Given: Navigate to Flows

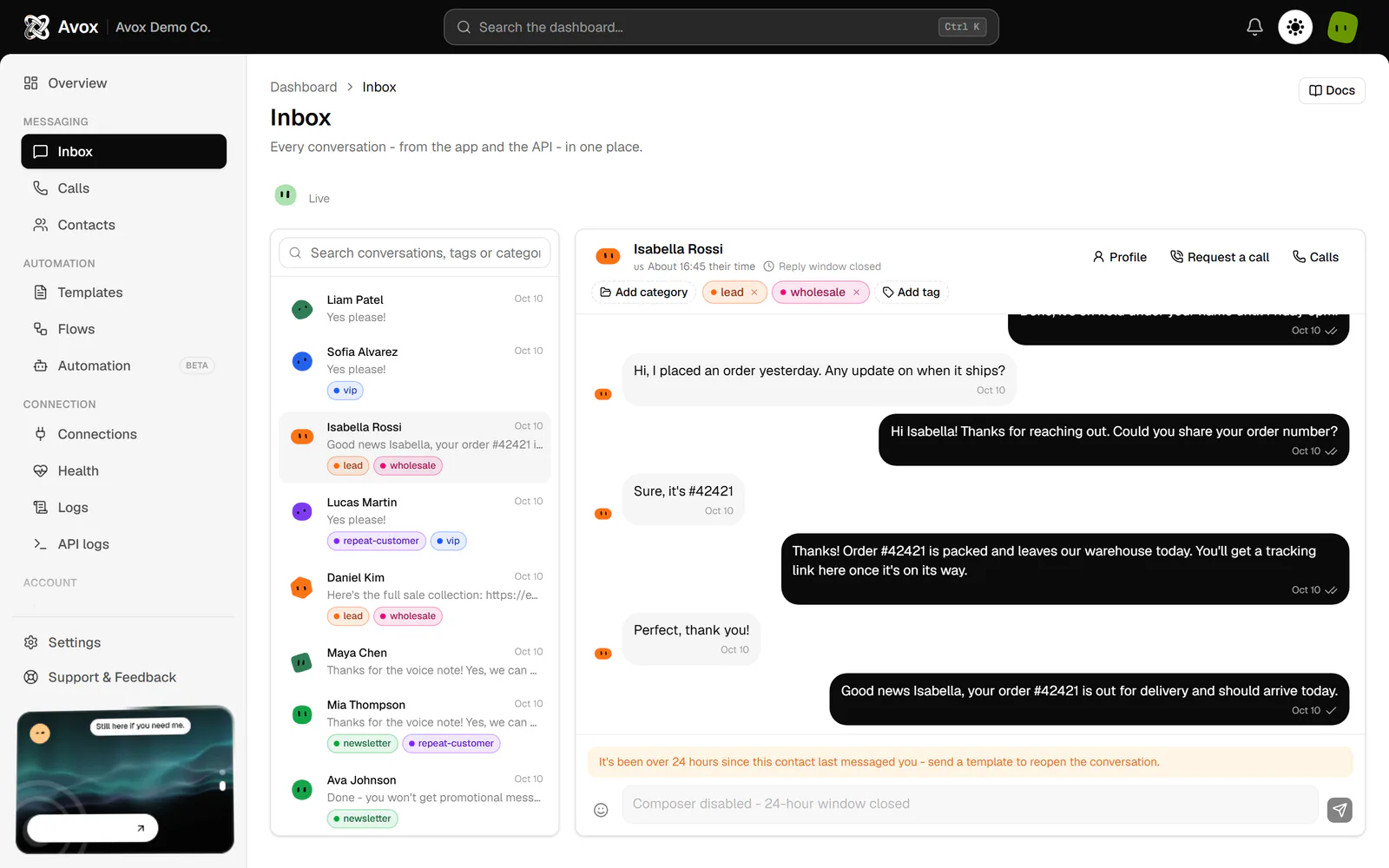Looking at the screenshot, I should coord(123,329).
